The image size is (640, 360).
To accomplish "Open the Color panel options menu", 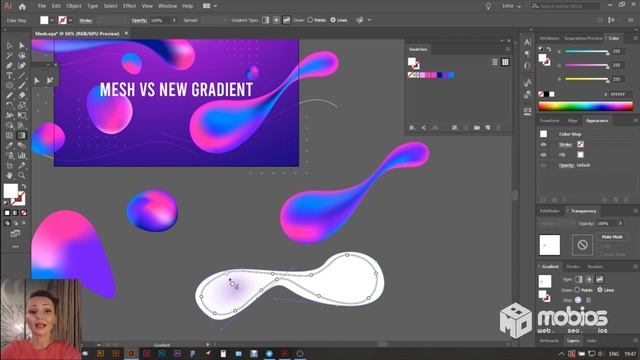I will pos(636,38).
